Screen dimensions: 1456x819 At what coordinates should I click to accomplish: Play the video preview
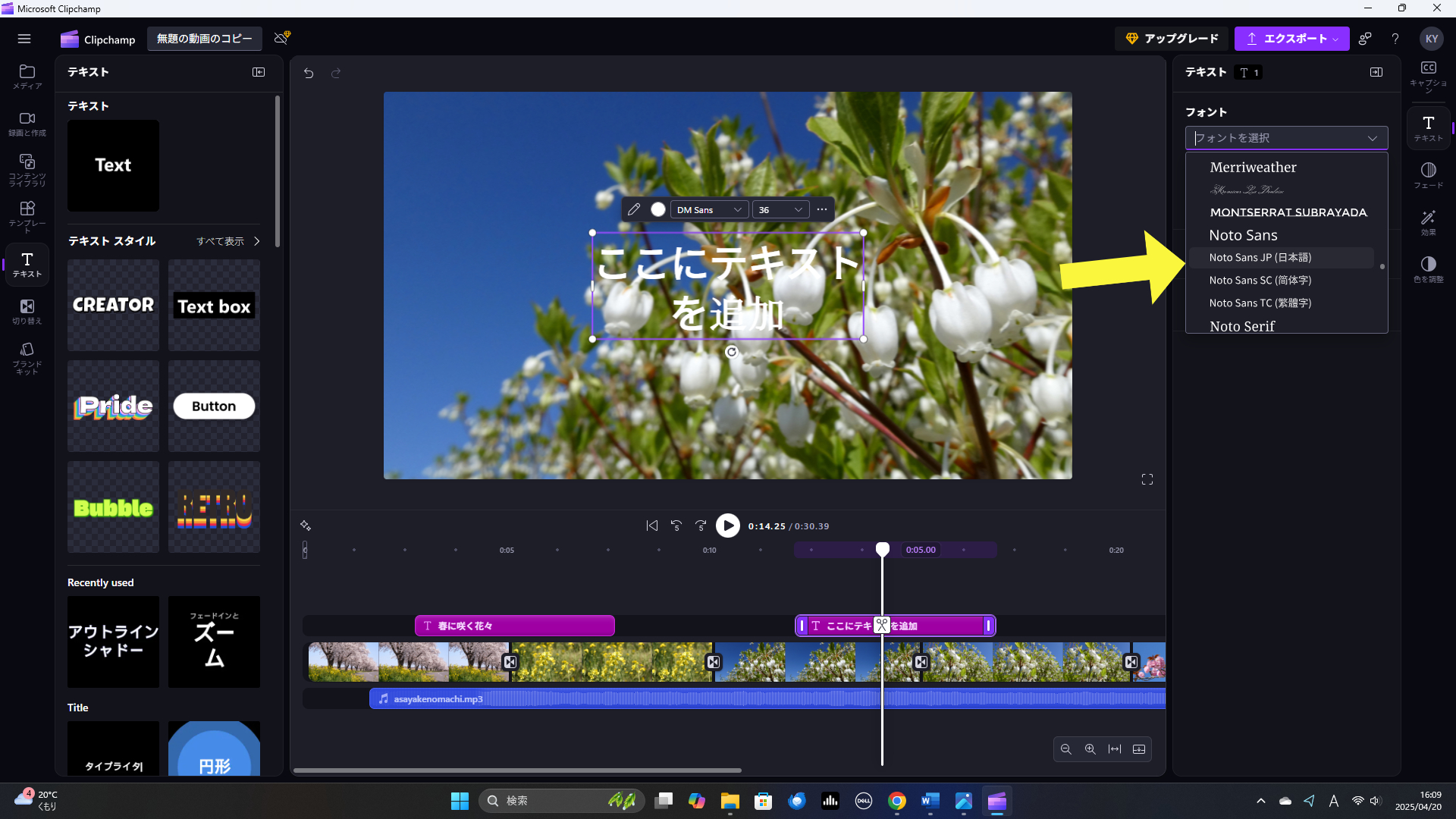[728, 526]
